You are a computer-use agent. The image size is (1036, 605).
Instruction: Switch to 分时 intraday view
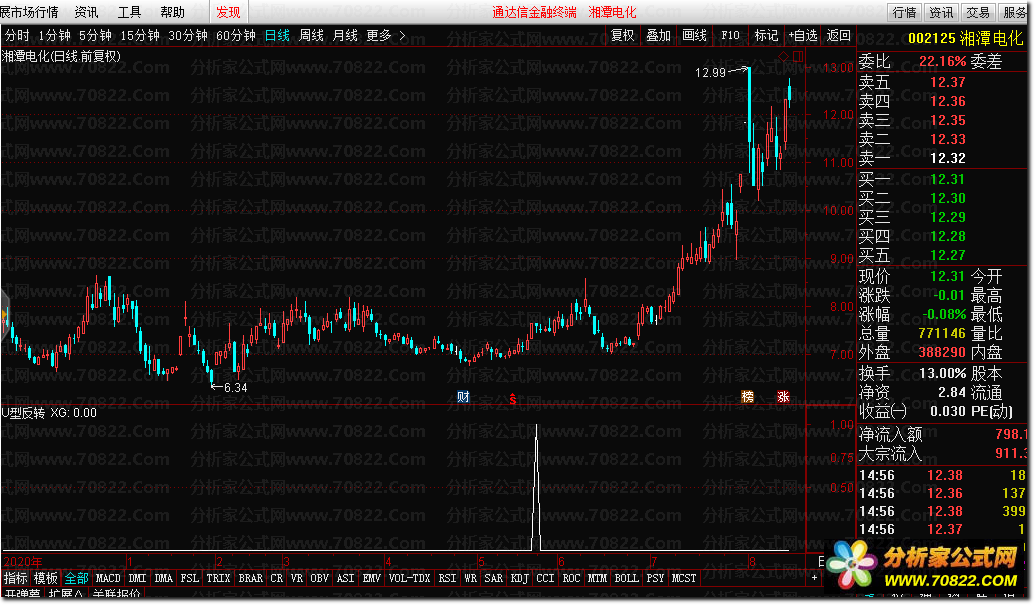click(x=17, y=36)
